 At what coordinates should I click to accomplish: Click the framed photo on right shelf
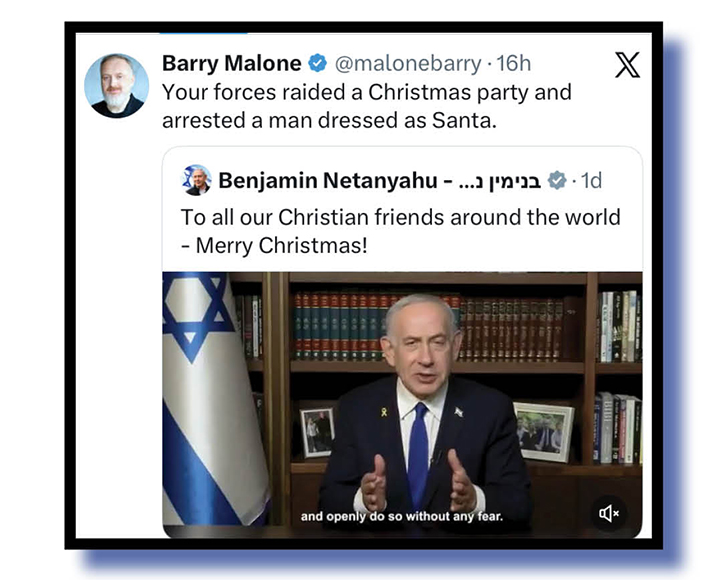(544, 432)
